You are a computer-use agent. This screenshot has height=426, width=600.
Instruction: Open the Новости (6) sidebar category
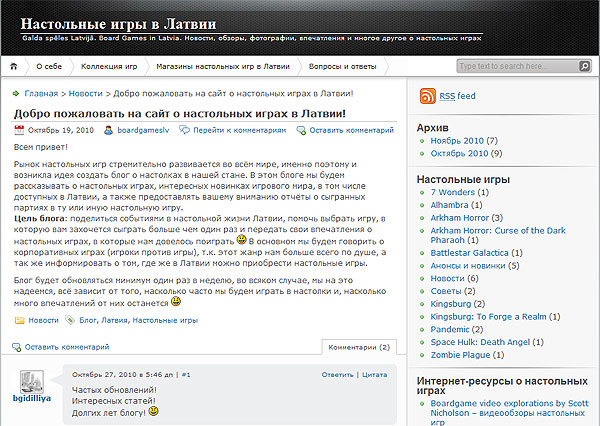click(x=447, y=278)
